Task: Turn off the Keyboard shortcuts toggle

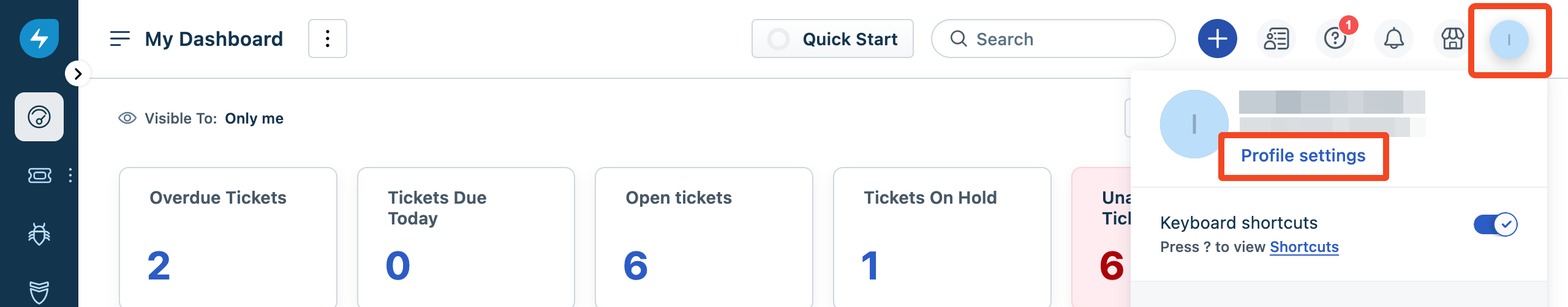Action: point(1495,224)
